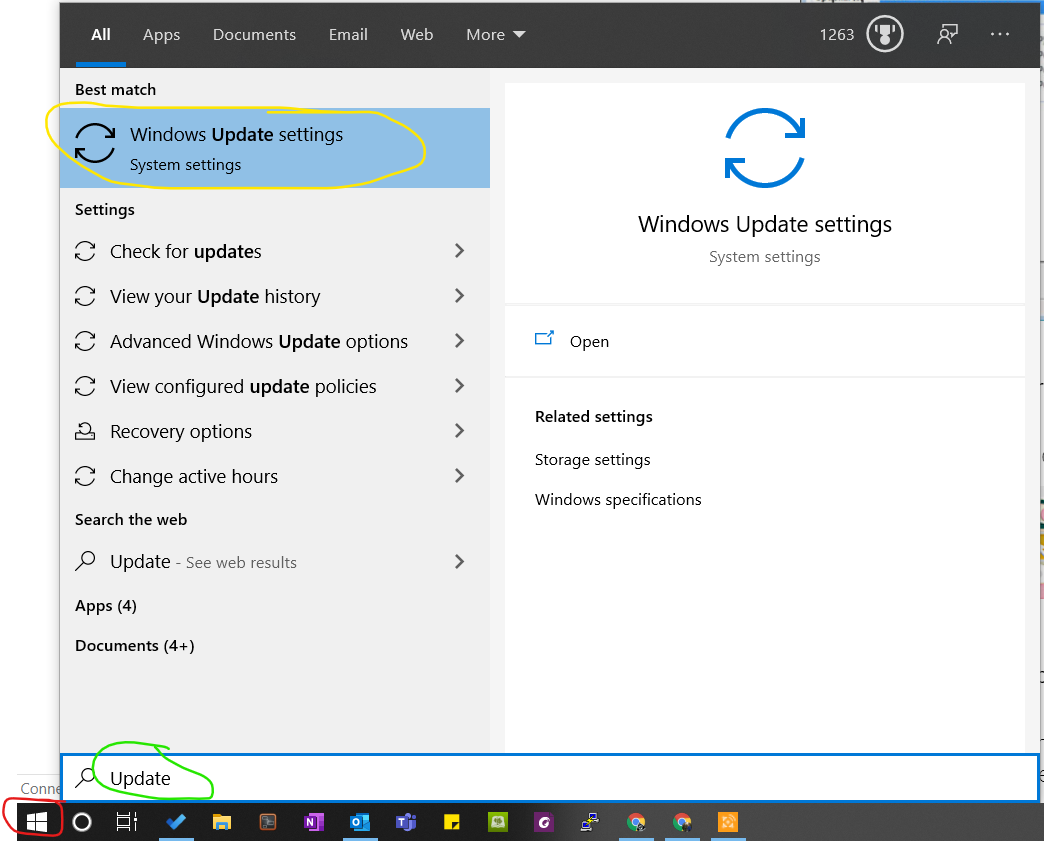Image resolution: width=1044 pixels, height=841 pixels.
Task: Select View configured update policies result
Action: click(274, 386)
